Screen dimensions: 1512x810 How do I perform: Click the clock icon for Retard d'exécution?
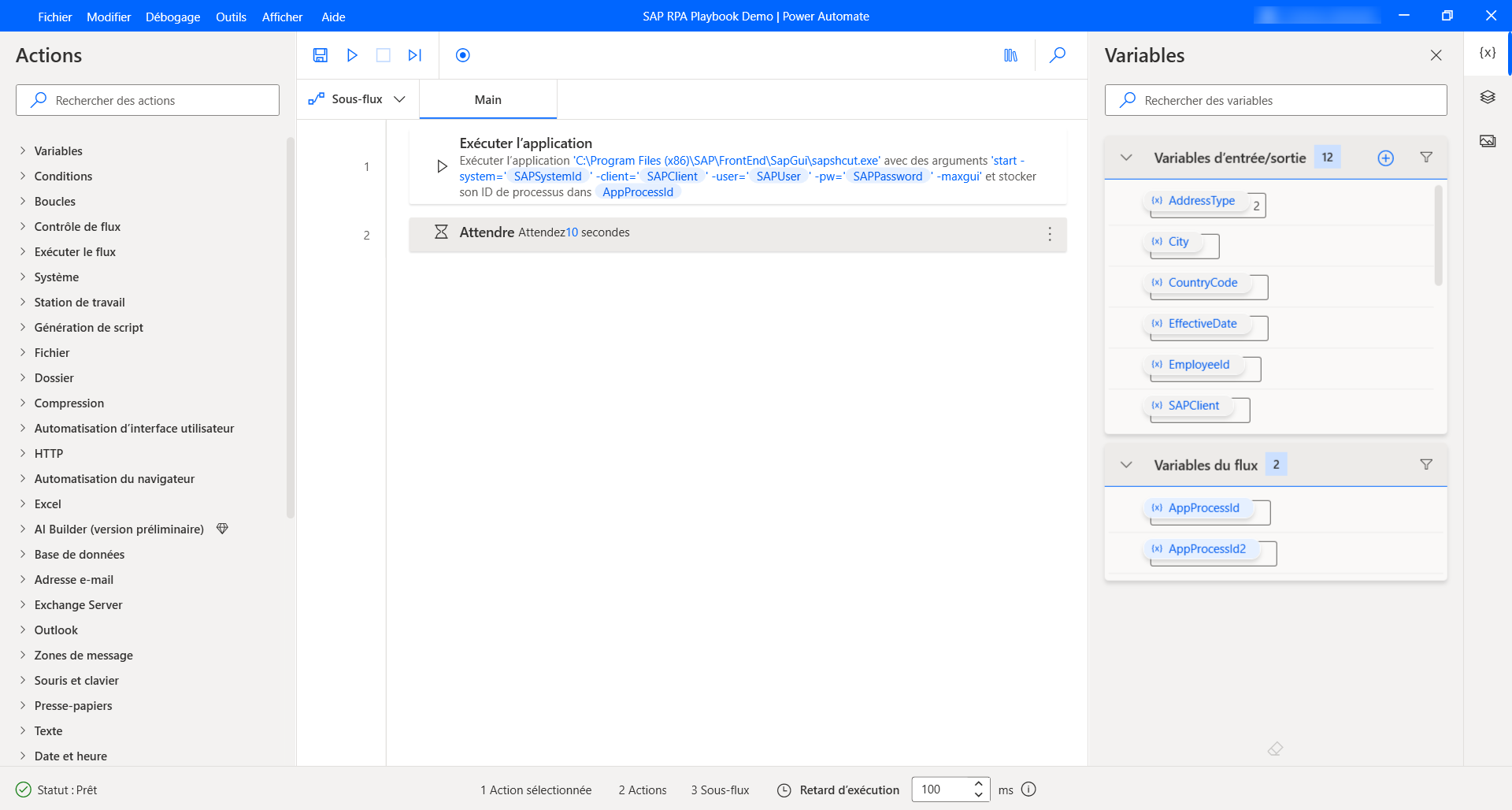784,790
